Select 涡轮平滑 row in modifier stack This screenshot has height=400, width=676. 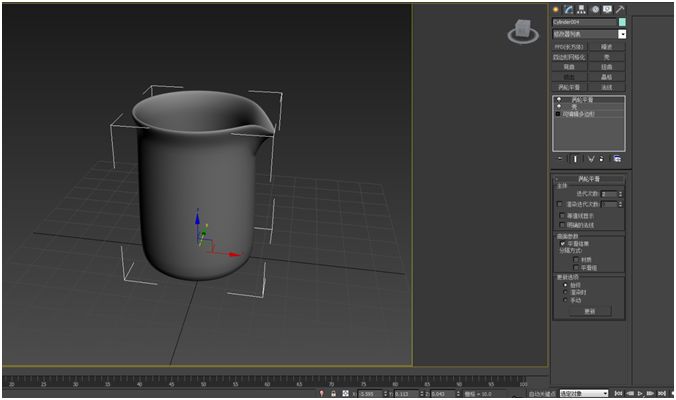pyautogui.click(x=588, y=100)
